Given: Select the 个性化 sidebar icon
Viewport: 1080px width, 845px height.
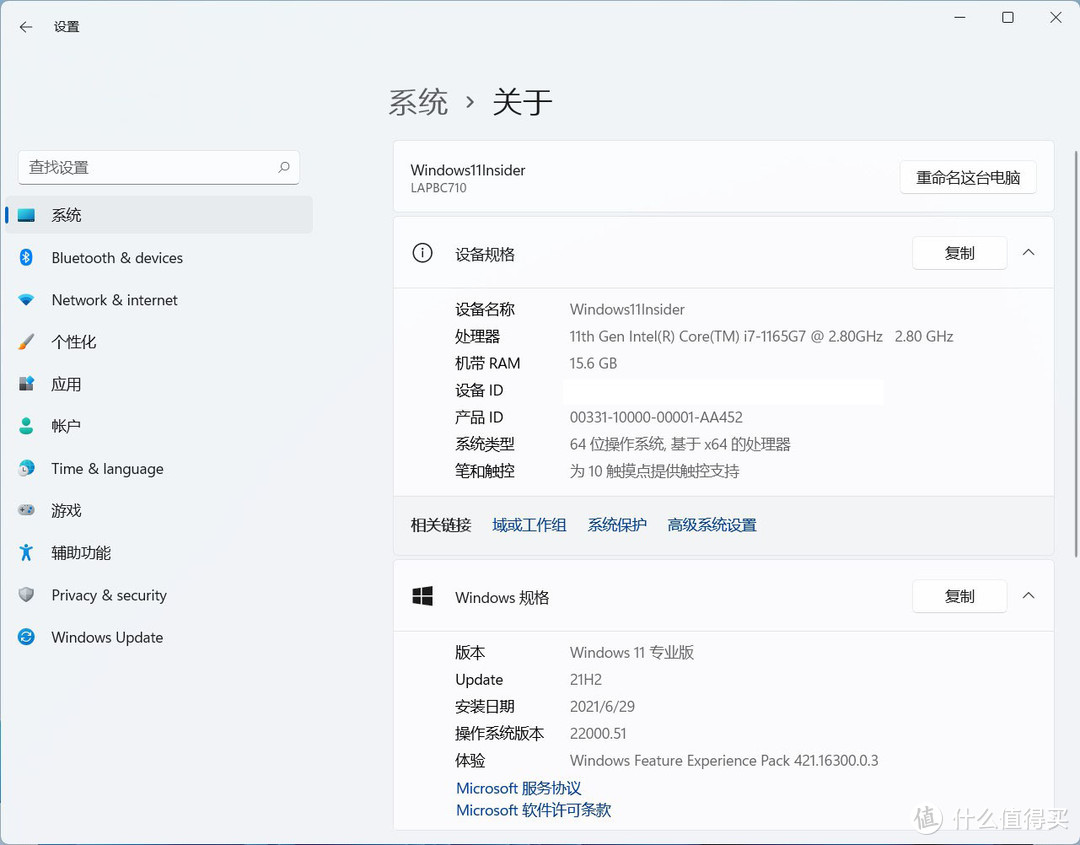Looking at the screenshot, I should pyautogui.click(x=27, y=342).
